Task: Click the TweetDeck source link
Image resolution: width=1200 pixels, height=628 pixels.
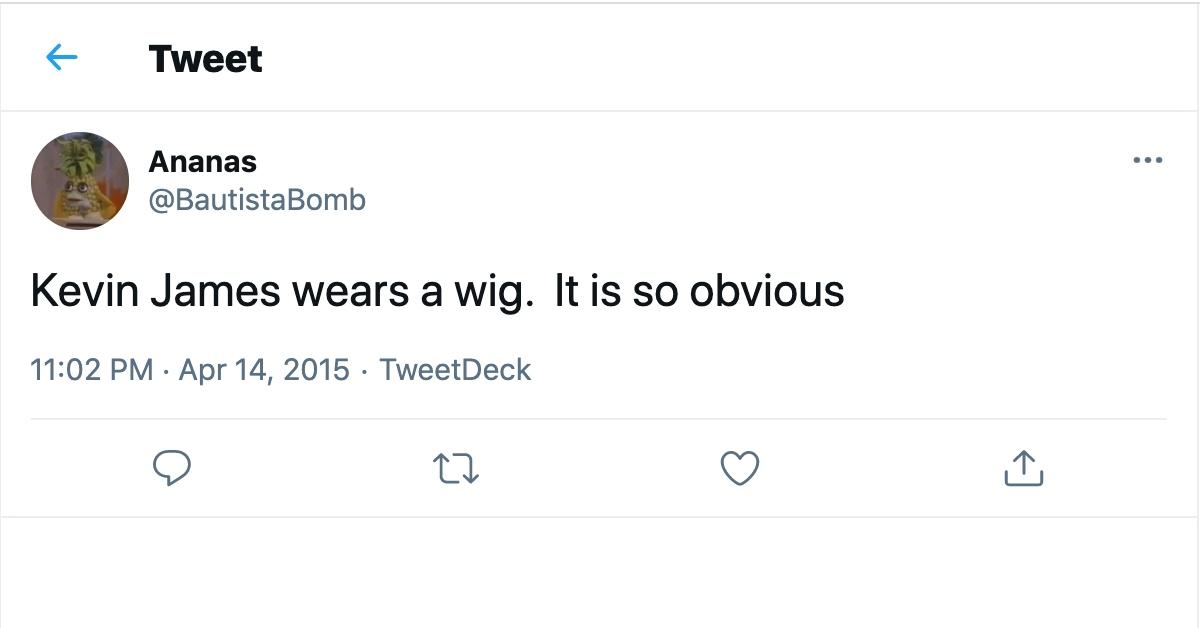Action: 455,370
